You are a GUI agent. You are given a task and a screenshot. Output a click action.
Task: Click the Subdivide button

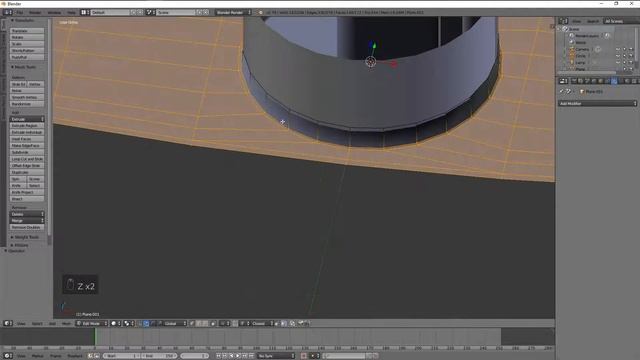27,152
